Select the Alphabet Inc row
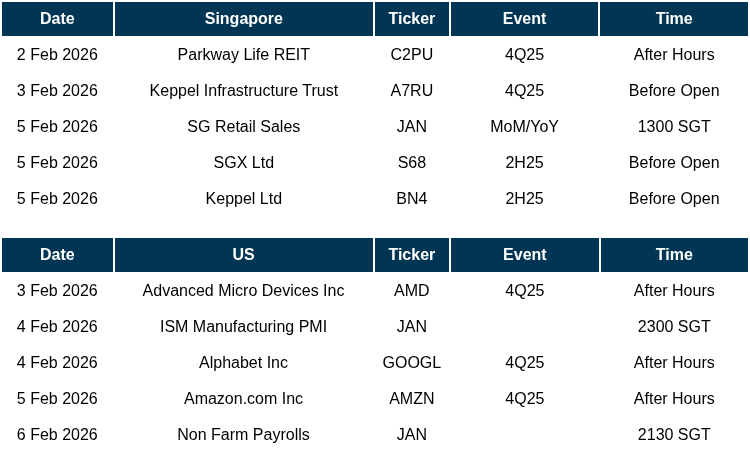750x454 pixels. click(243, 363)
